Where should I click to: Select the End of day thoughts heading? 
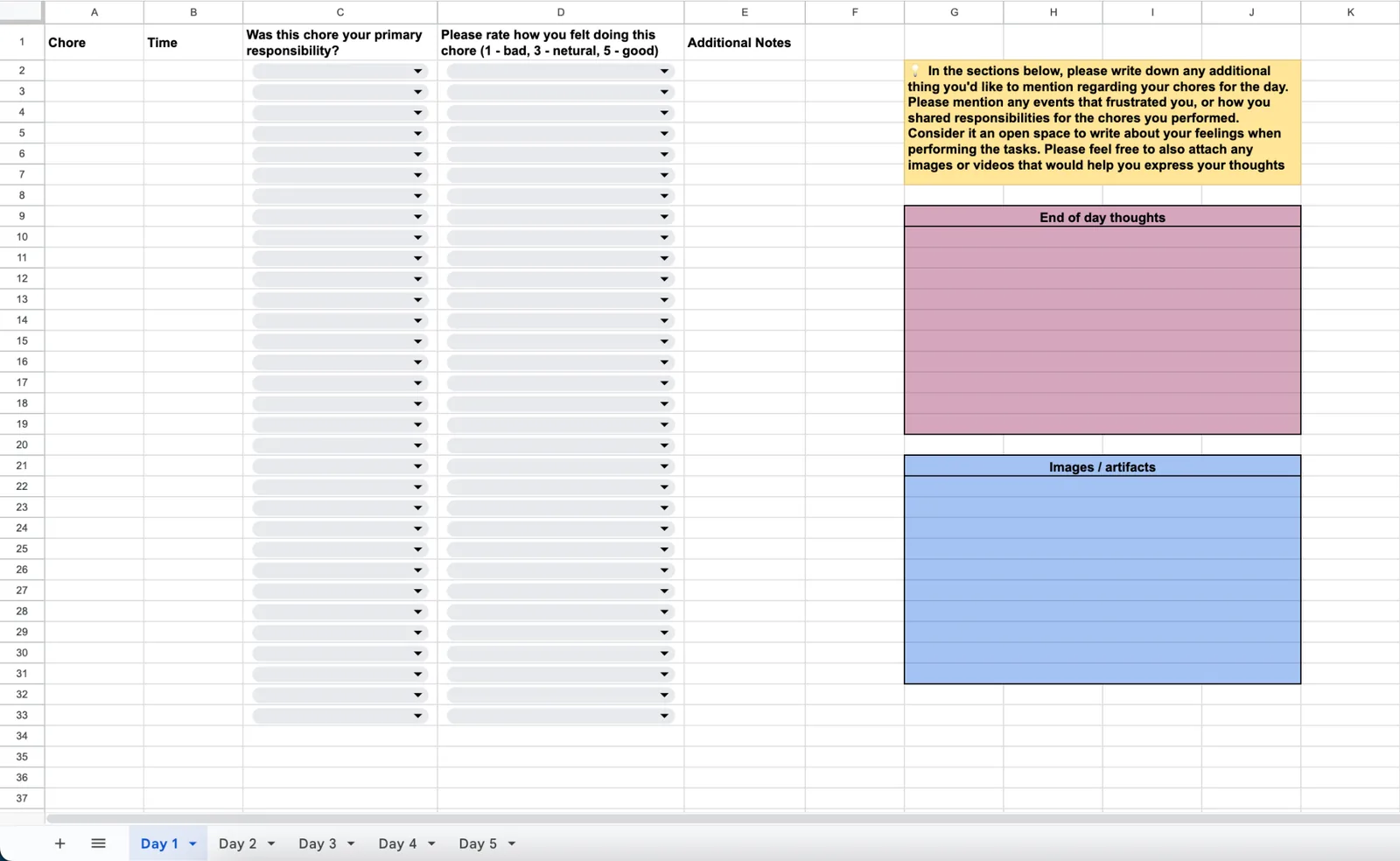tap(1102, 217)
